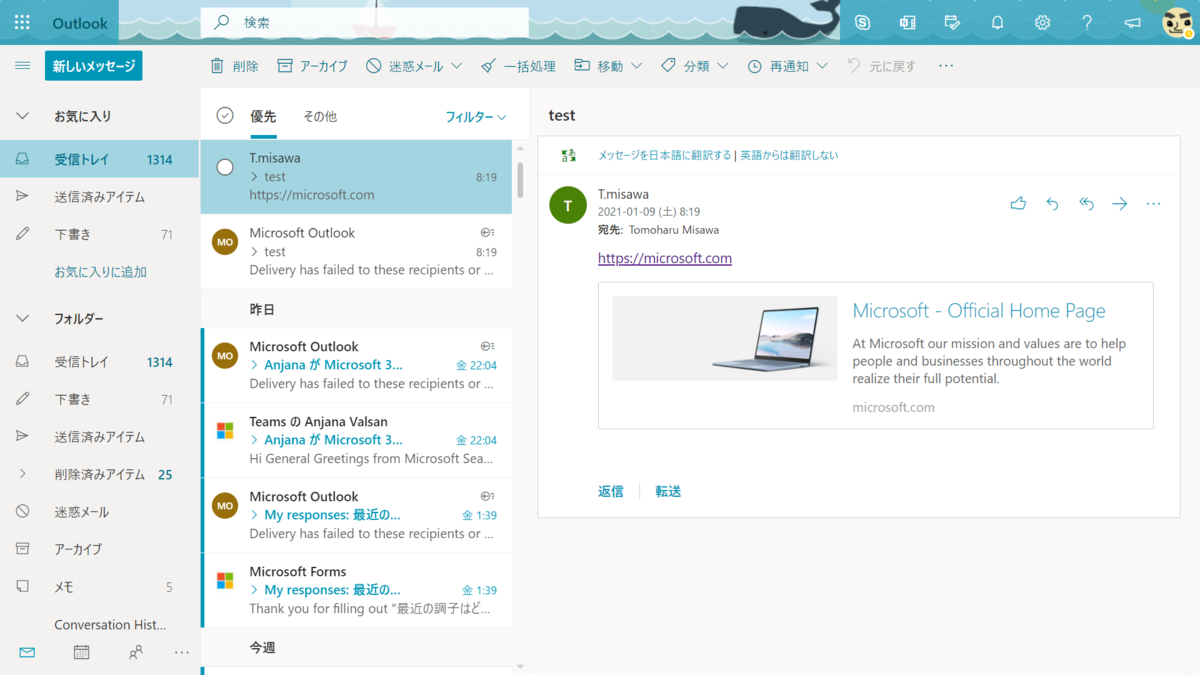Toggle the left navigation hamburger menu

tap(22, 66)
